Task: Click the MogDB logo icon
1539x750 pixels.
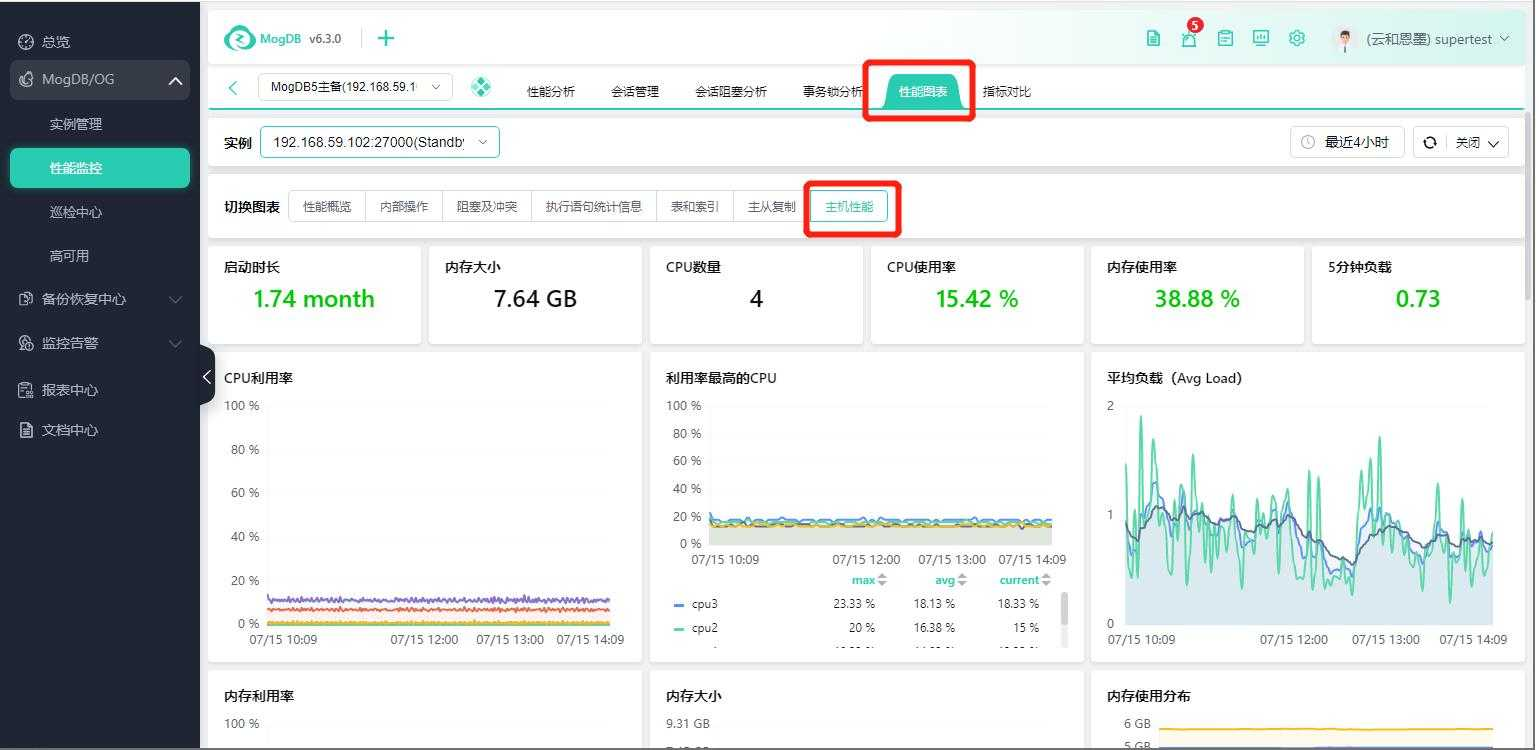Action: pos(240,38)
